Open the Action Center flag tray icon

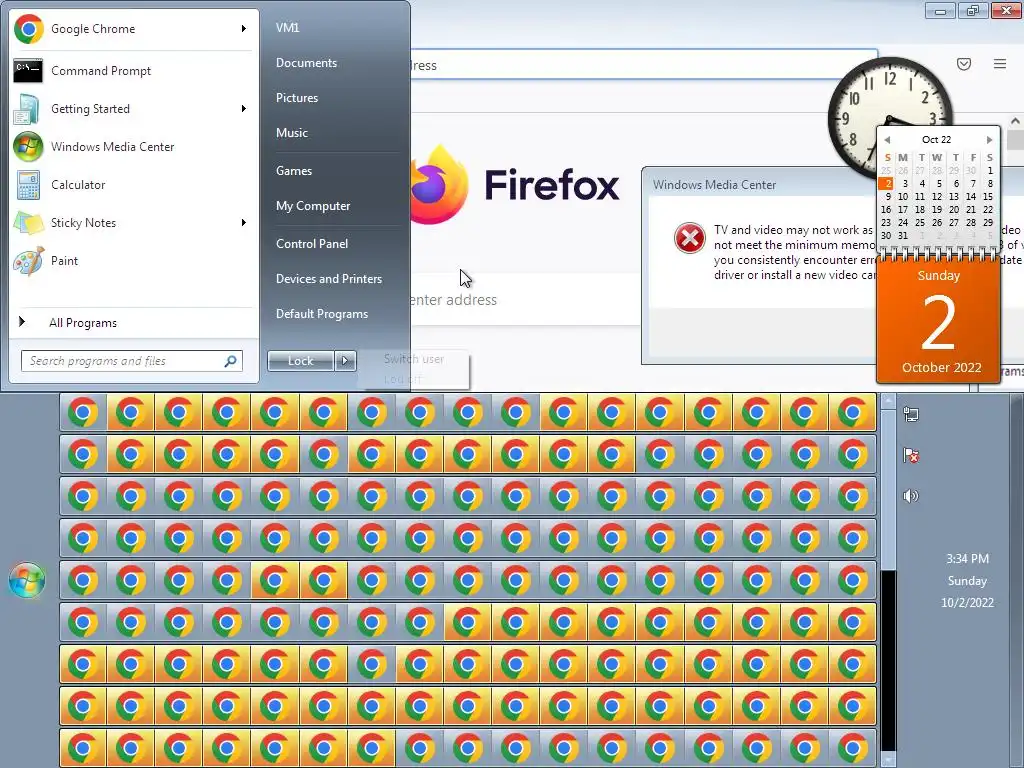pyautogui.click(x=910, y=455)
